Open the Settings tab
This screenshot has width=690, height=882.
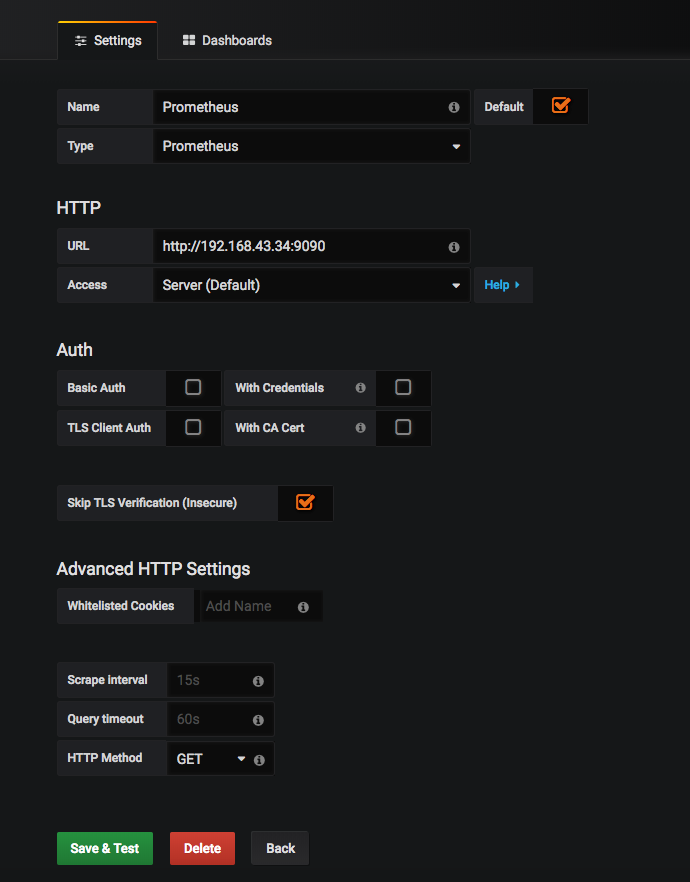107,40
